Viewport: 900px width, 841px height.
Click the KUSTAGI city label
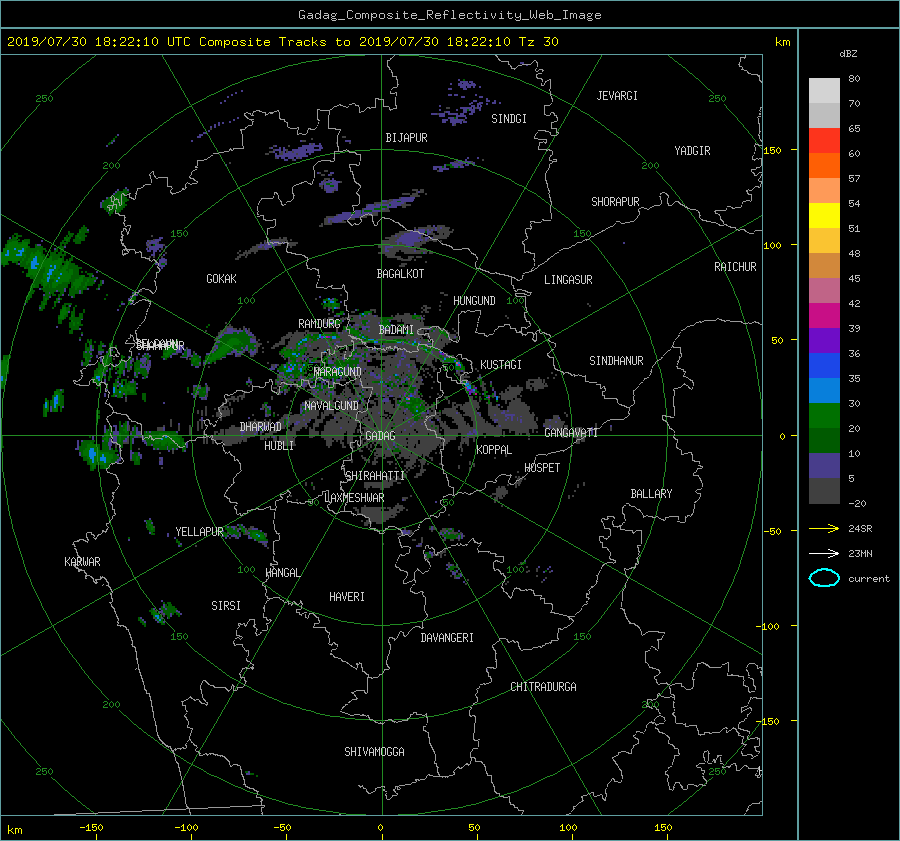[x=501, y=365]
